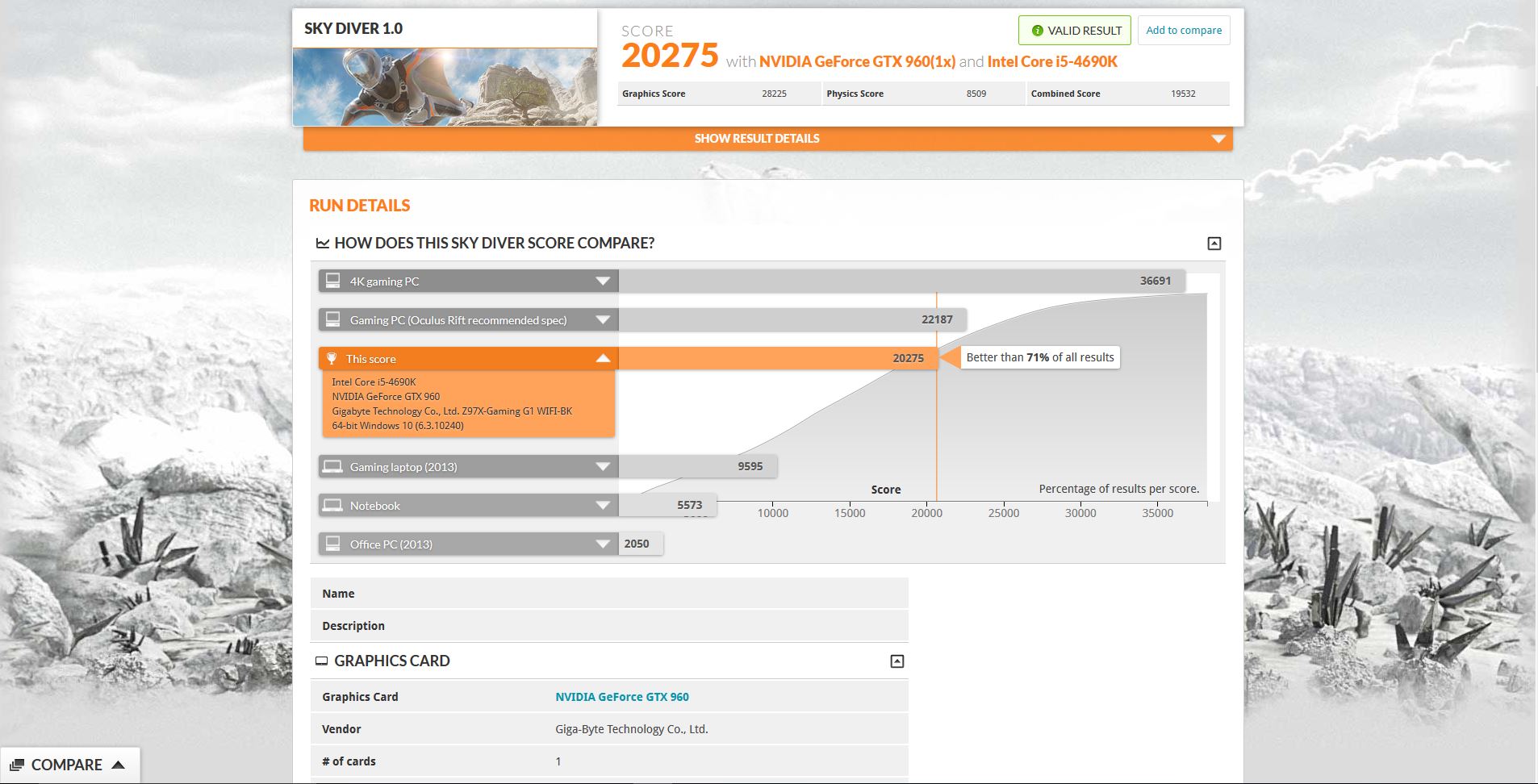Click the trophy icon in This score row
The image size is (1538, 784).
(332, 358)
